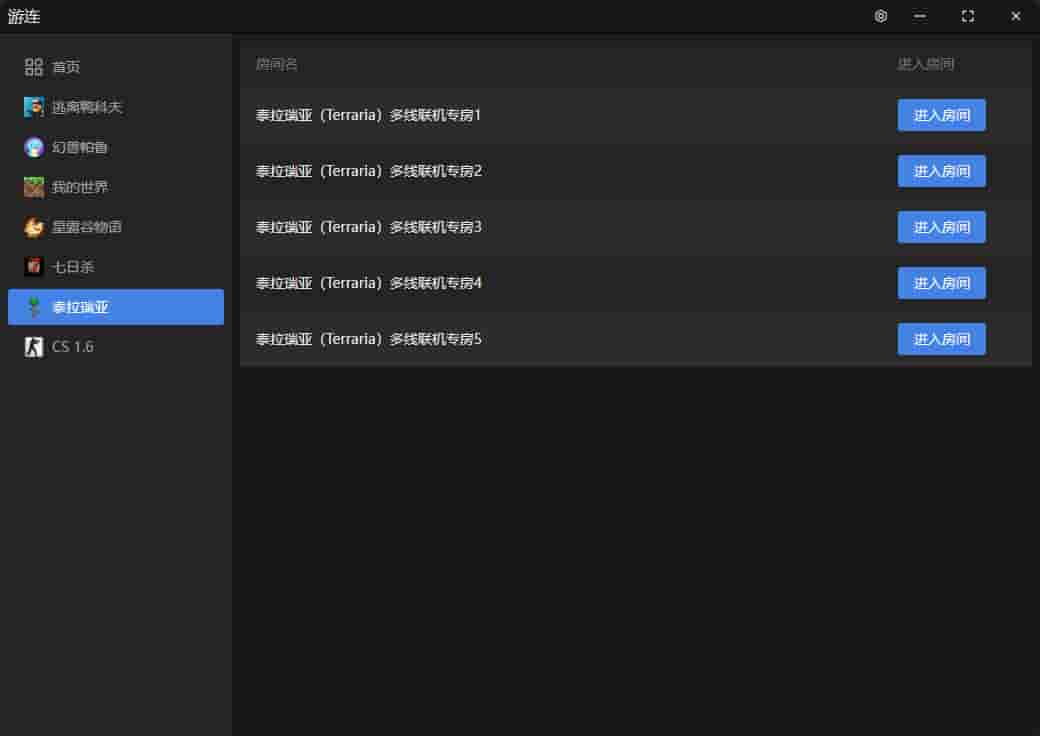
Task: Close the 游连 window
Action: (1015, 16)
